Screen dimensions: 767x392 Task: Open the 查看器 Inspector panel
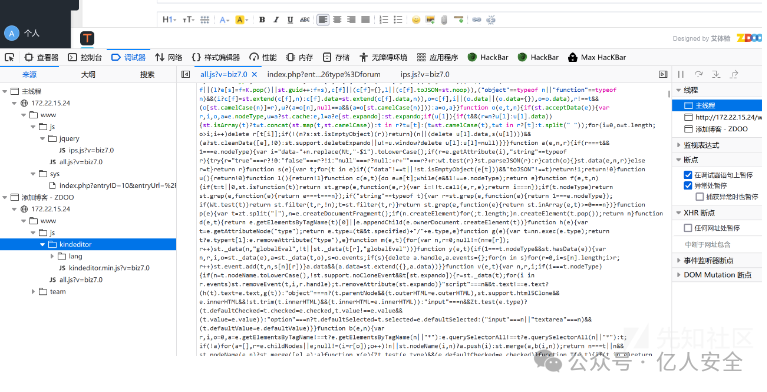pyautogui.click(x=41, y=57)
